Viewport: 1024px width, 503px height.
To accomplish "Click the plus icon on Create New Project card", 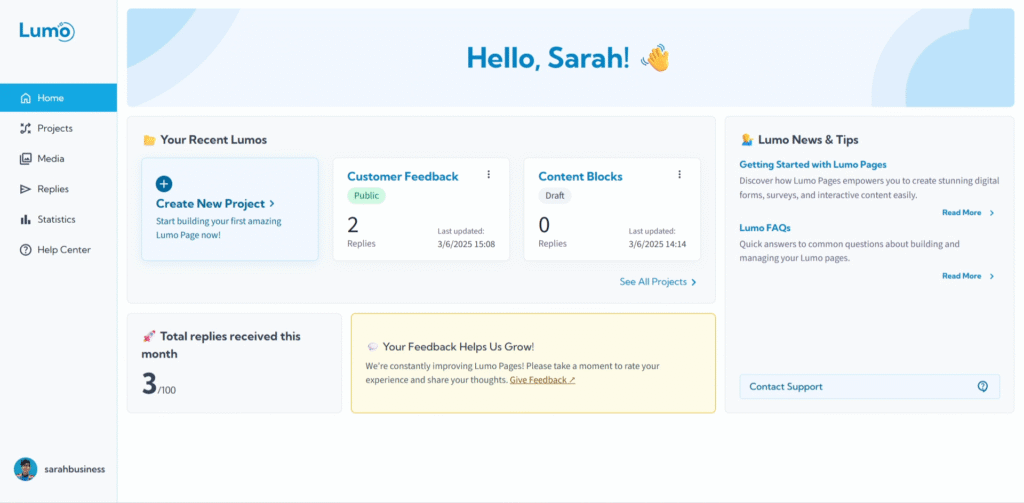I will tap(164, 184).
